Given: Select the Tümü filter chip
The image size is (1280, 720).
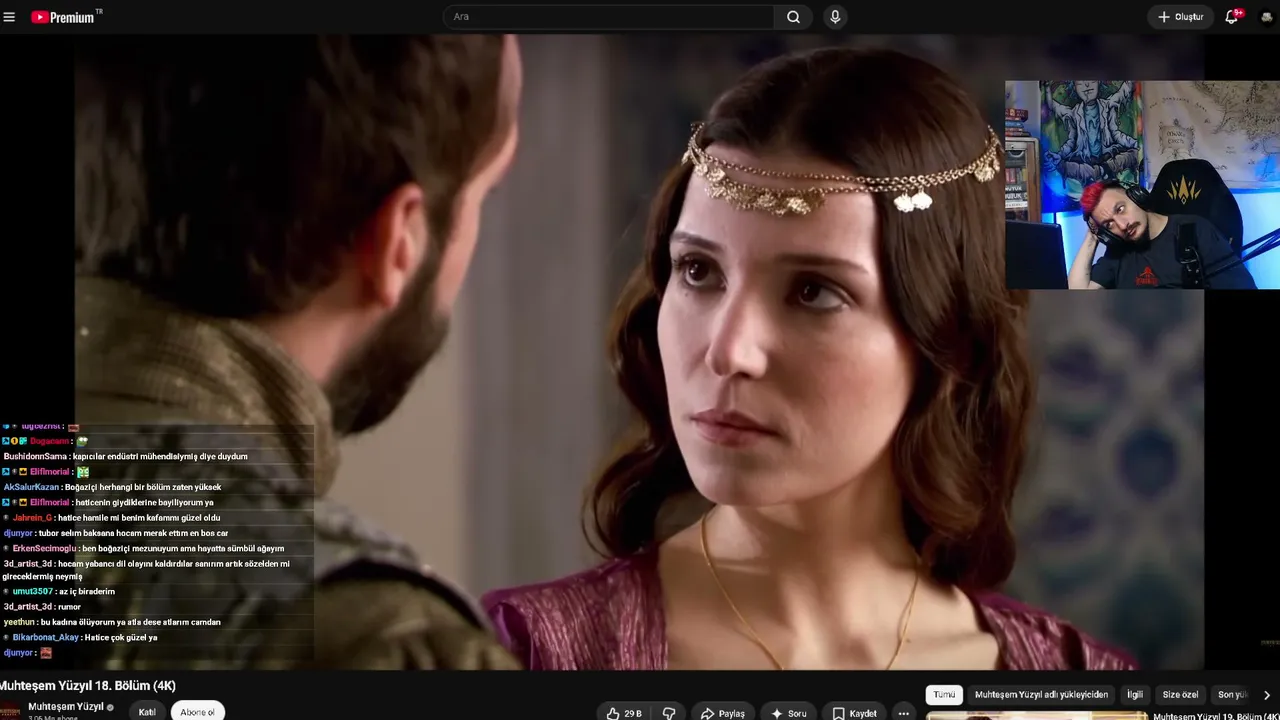Looking at the screenshot, I should pos(945,695).
